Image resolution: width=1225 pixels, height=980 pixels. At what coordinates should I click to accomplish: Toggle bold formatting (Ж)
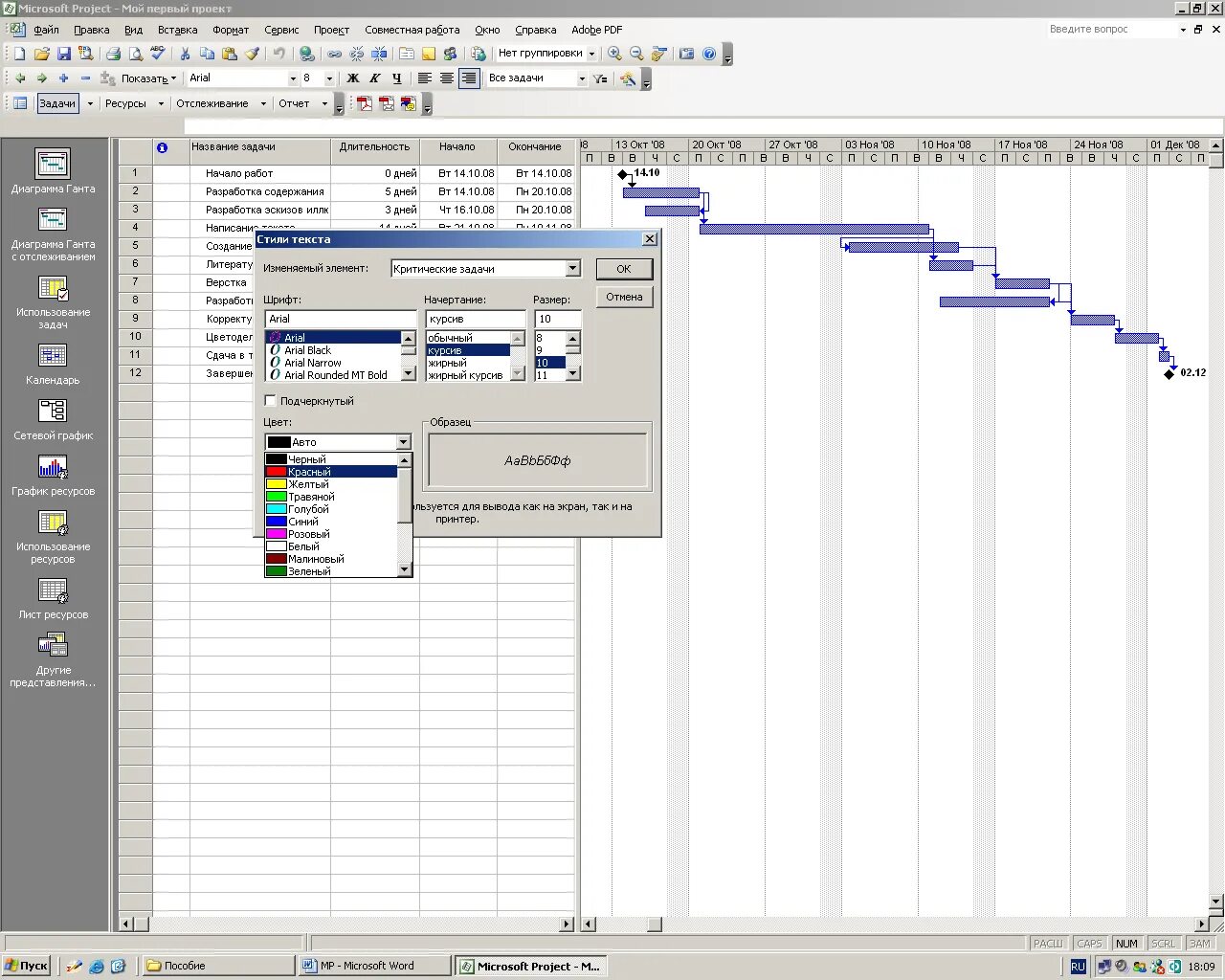pyautogui.click(x=353, y=78)
